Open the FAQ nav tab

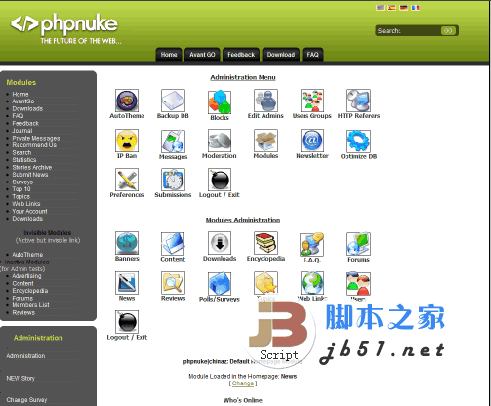(x=312, y=55)
